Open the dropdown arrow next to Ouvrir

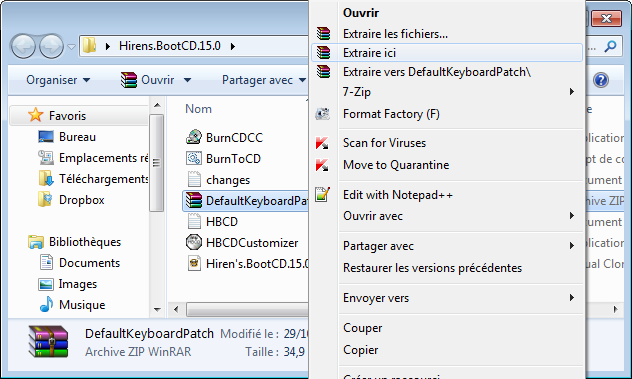tap(187, 80)
